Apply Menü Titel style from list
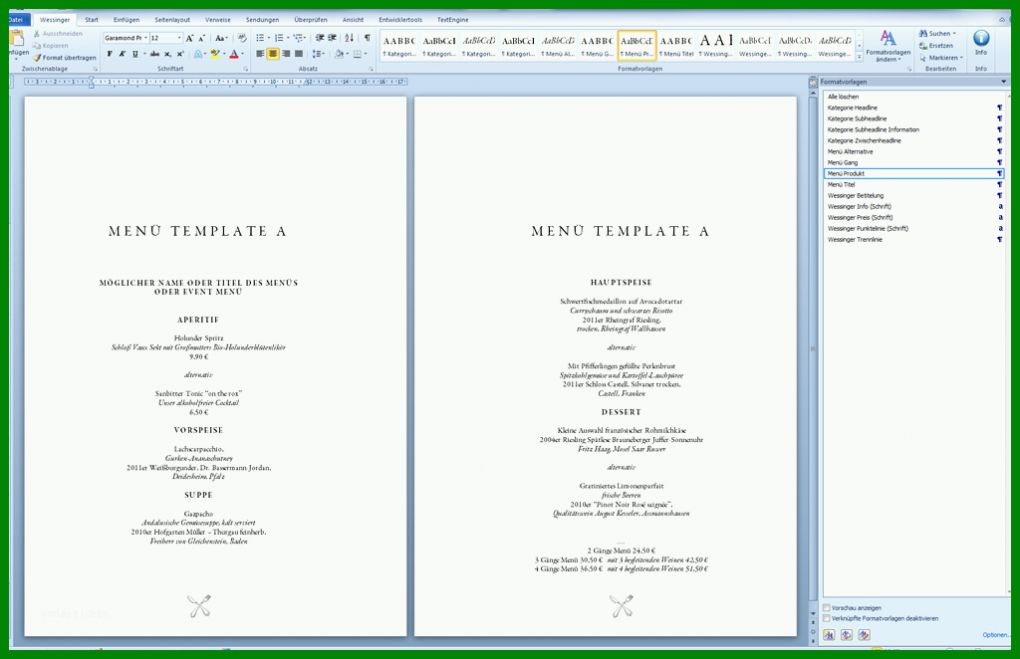 913,185
